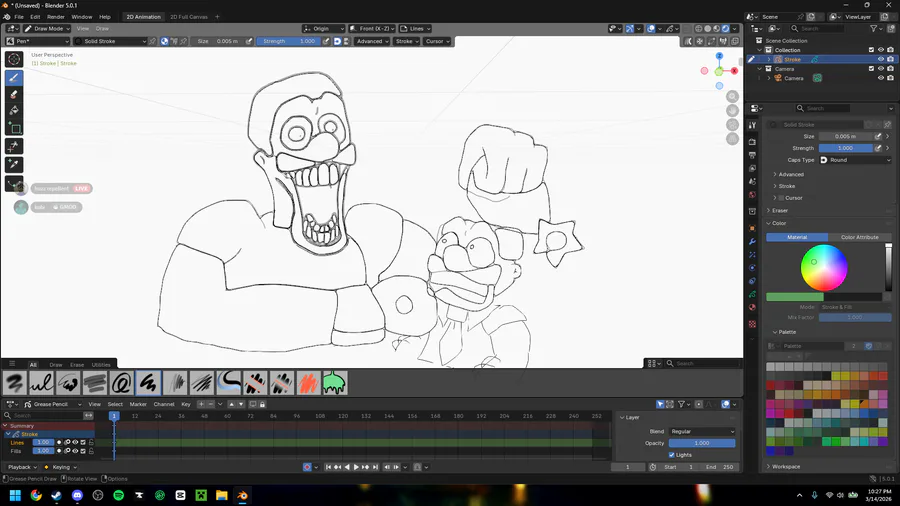The image size is (900, 506).
Task: Click the X axis on the navigation gizmo
Action: click(734, 71)
